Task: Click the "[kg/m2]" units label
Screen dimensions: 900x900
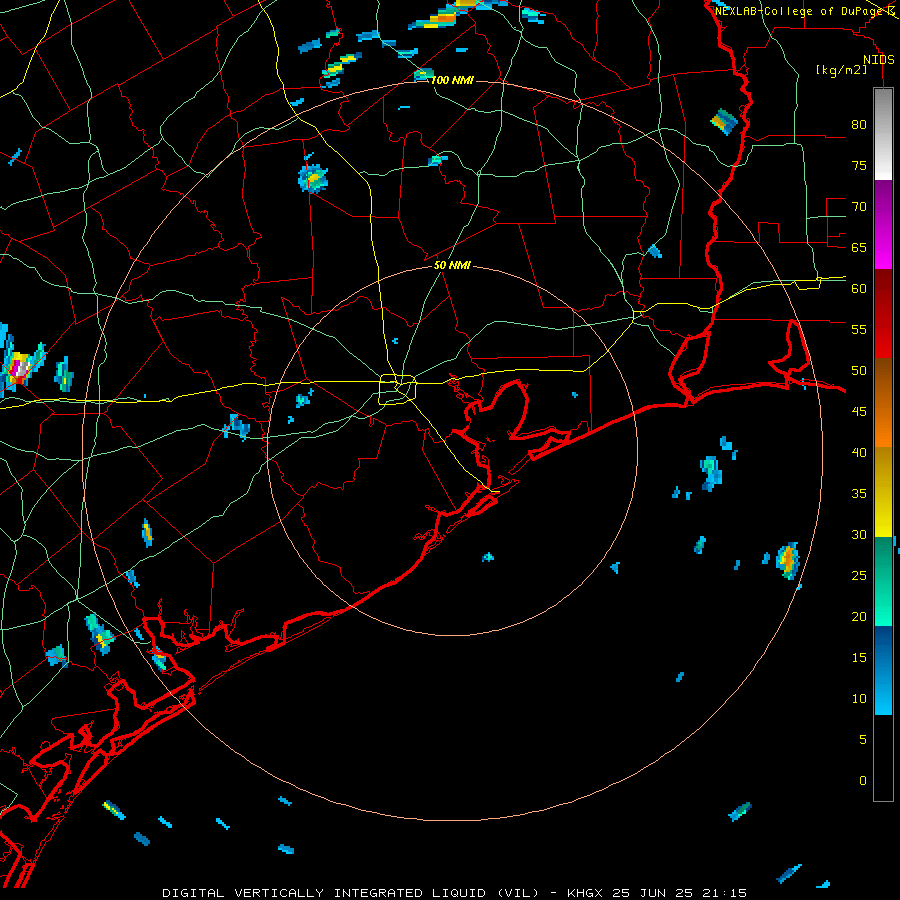Action: pyautogui.click(x=841, y=70)
